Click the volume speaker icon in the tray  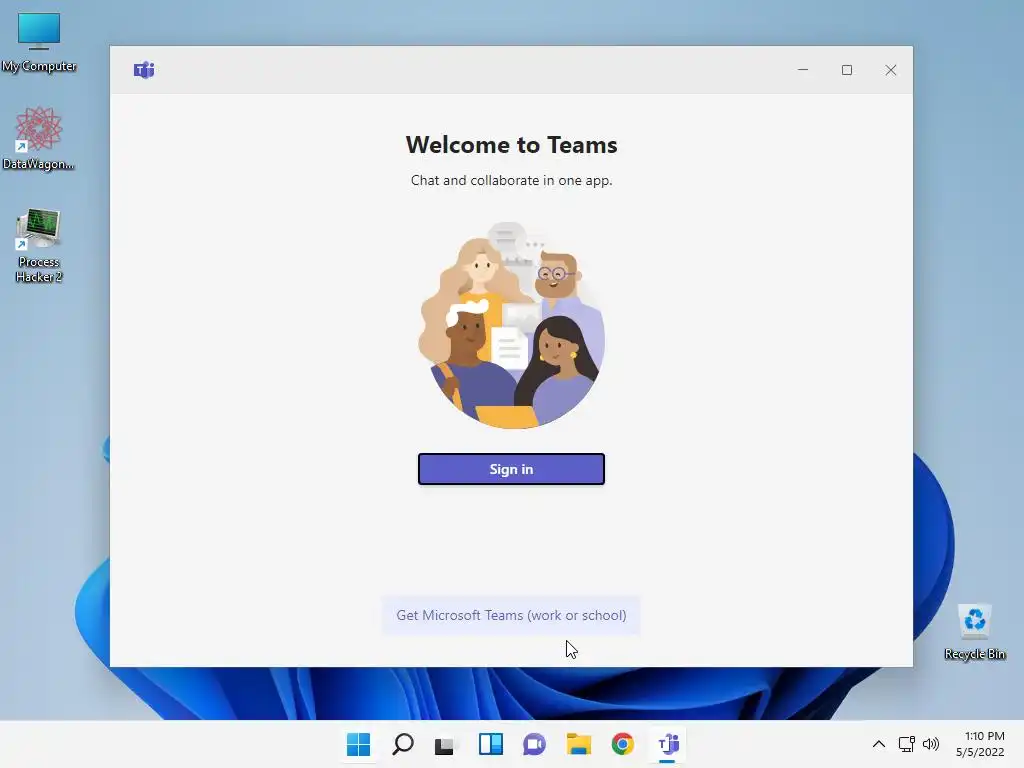tap(931, 744)
